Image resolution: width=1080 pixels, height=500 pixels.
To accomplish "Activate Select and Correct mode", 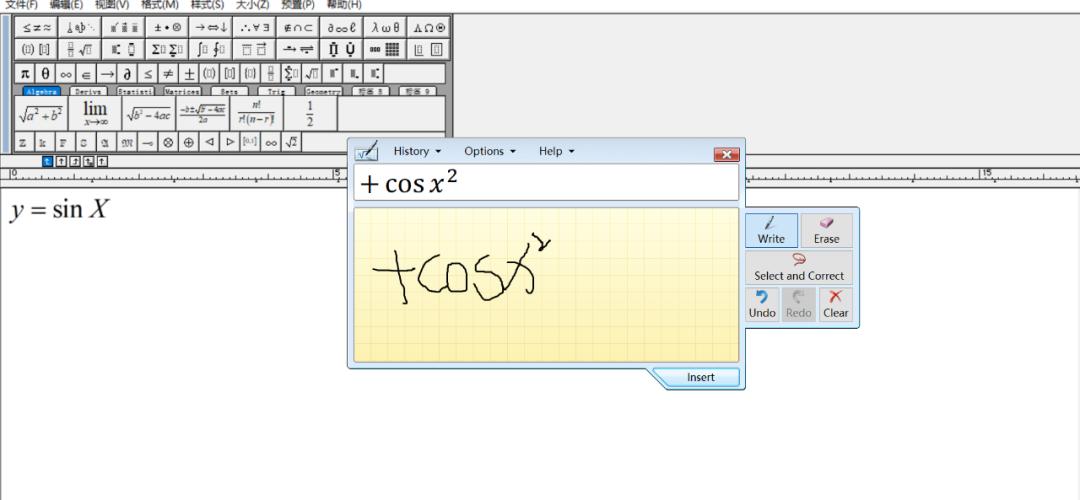I will pyautogui.click(x=799, y=267).
